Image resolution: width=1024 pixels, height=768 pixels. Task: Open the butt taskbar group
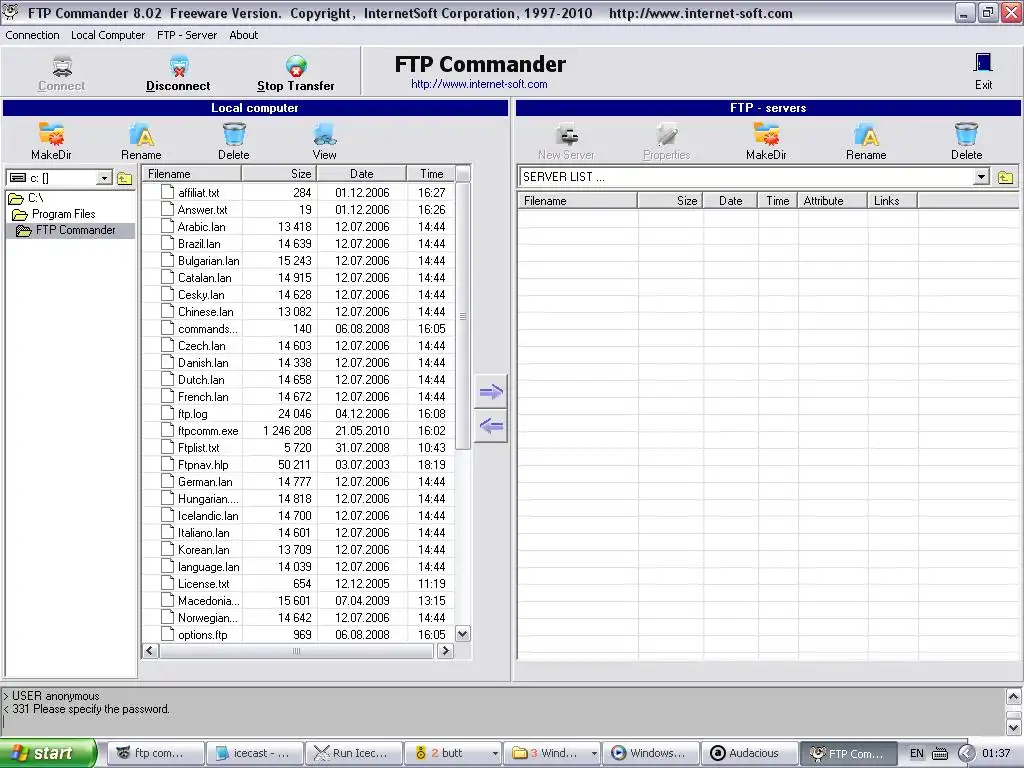(453, 754)
